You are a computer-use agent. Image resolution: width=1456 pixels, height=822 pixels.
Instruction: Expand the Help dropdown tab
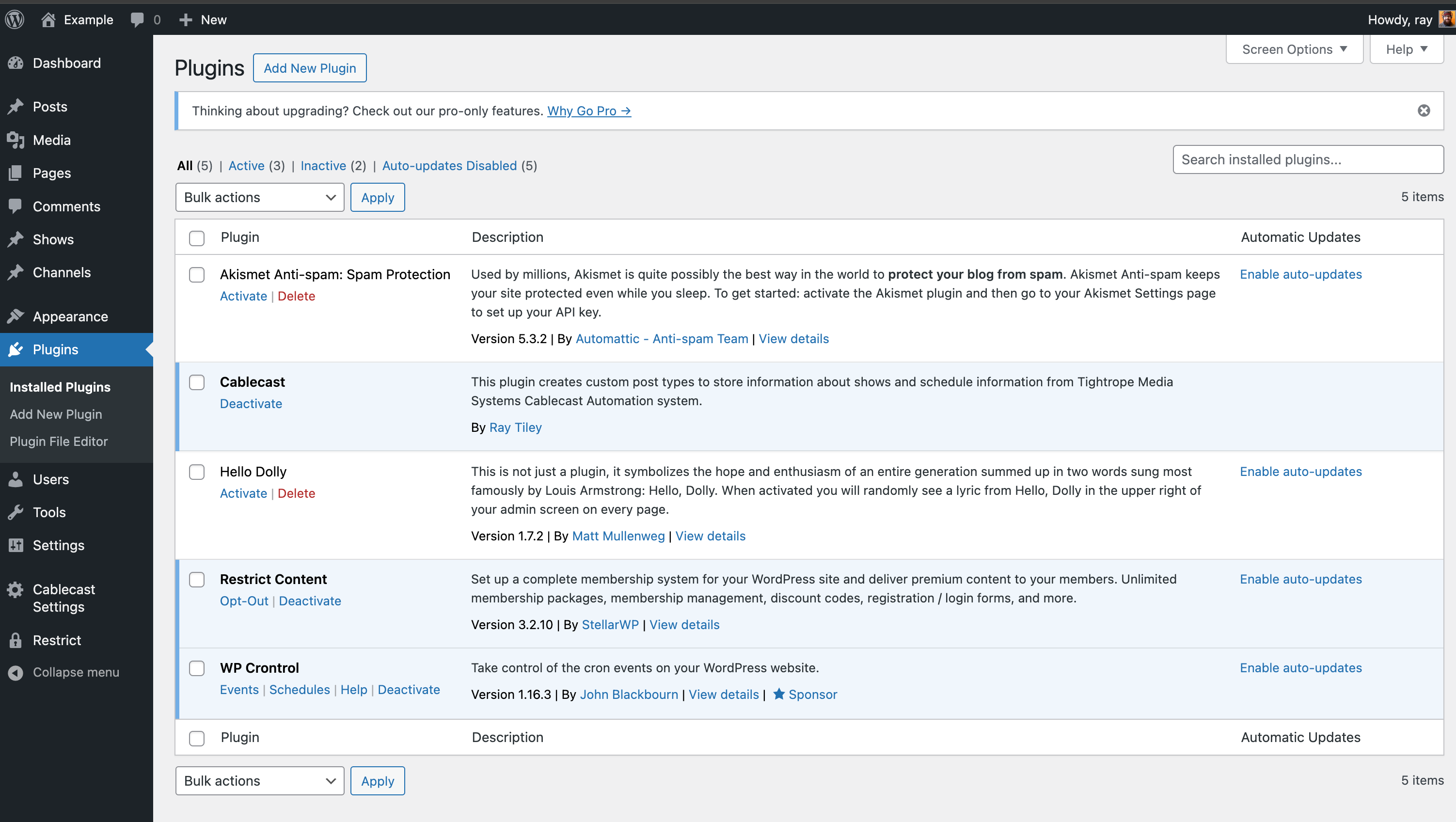tap(1406, 49)
